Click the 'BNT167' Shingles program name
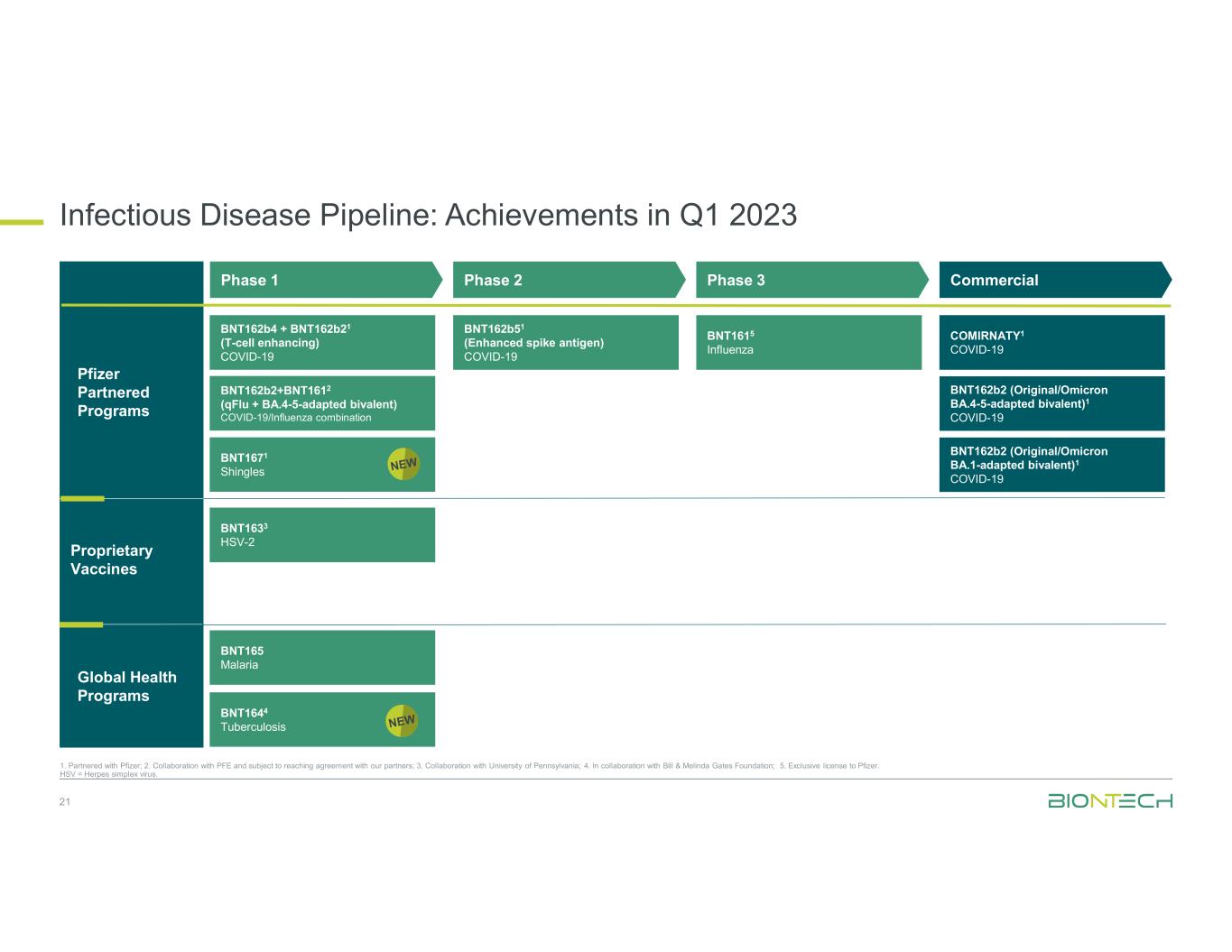The height and width of the screenshot is (952, 1232). tap(244, 458)
